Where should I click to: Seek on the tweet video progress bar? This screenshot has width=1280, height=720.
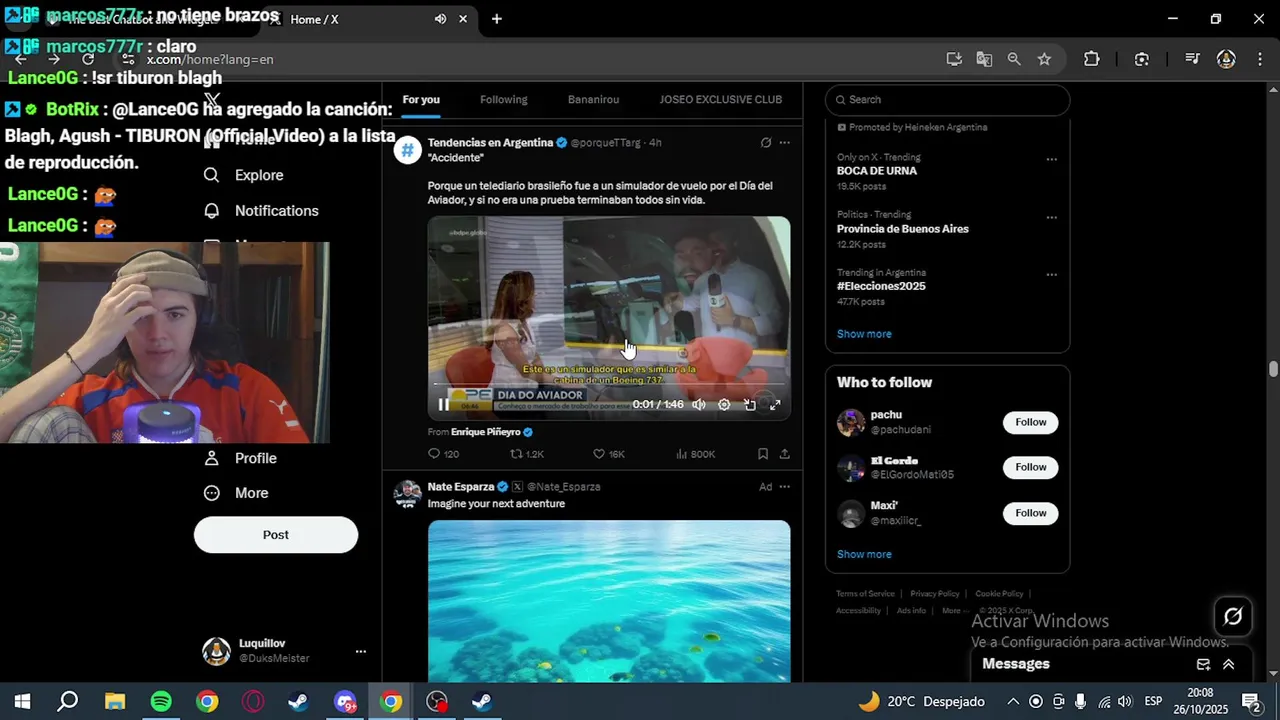point(608,384)
